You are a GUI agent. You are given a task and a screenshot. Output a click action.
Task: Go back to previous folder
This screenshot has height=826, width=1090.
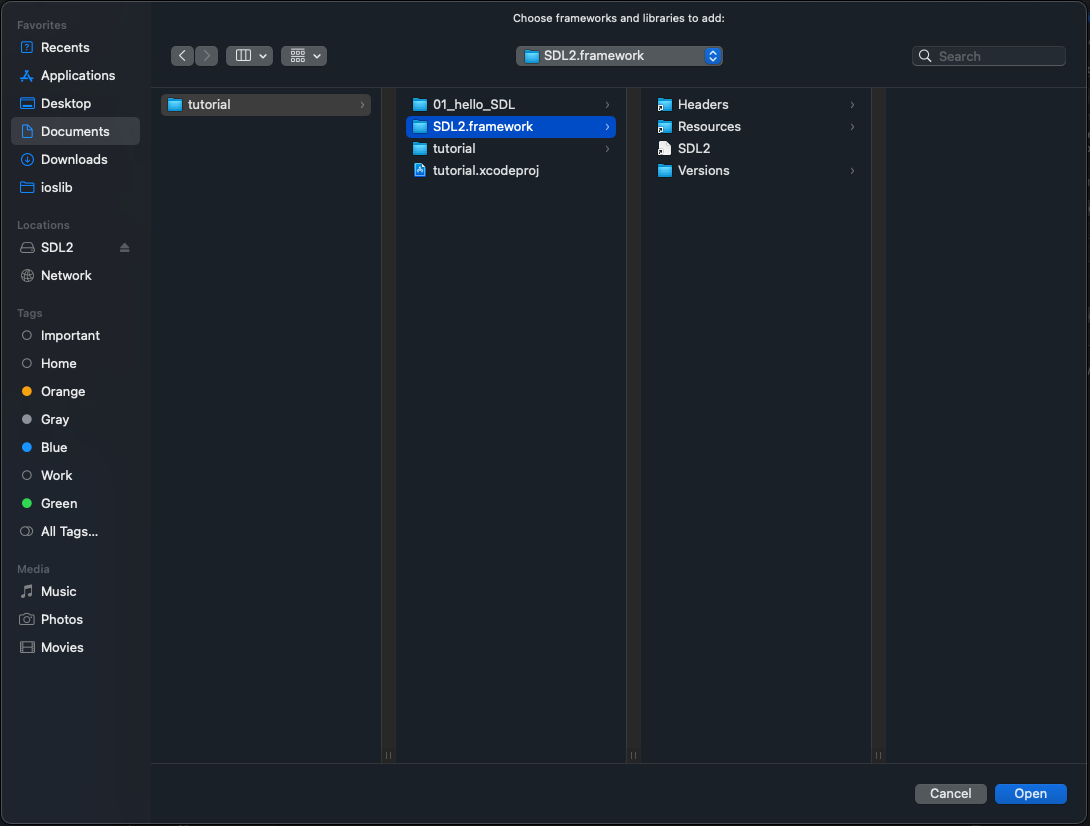182,56
